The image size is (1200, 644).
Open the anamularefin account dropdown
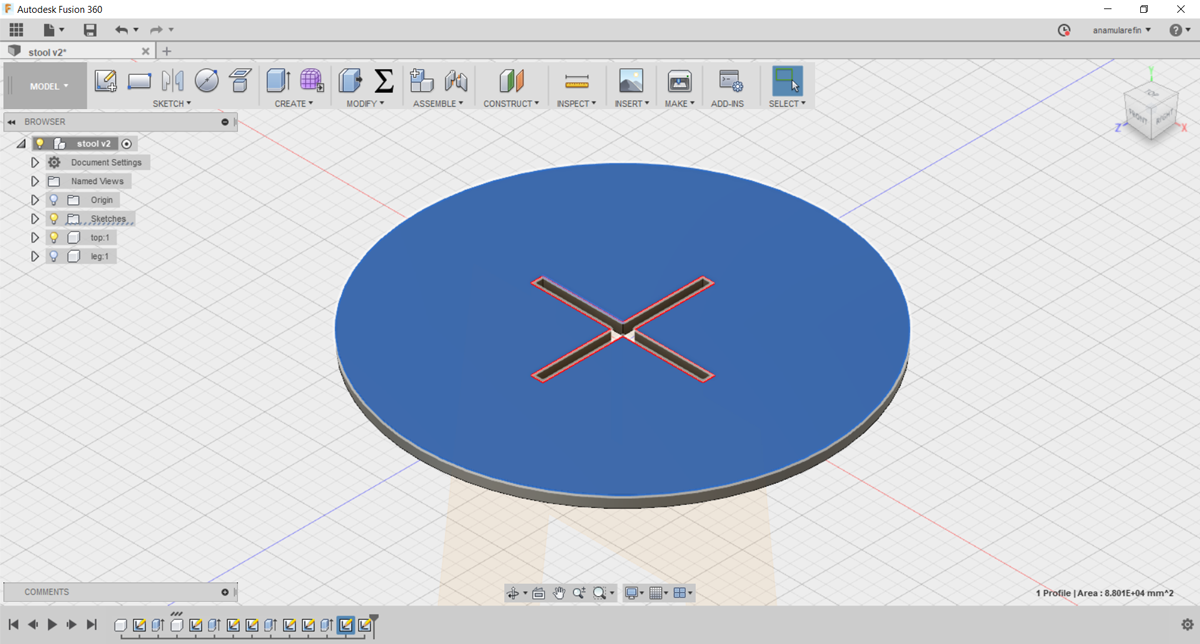click(x=1121, y=30)
